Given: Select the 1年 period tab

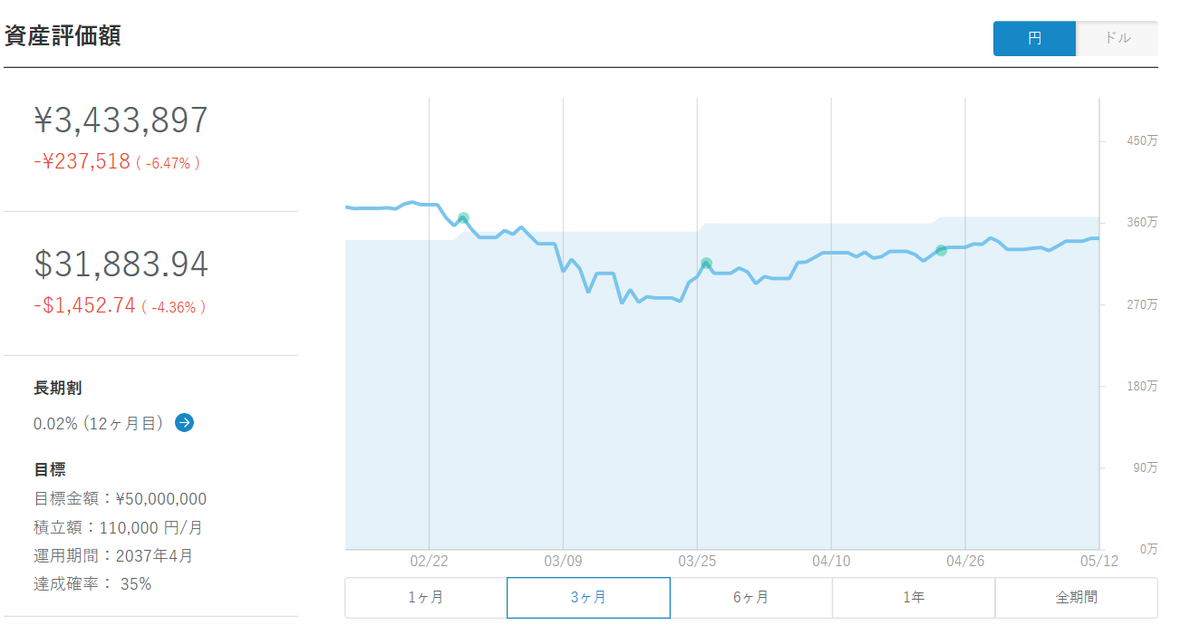Looking at the screenshot, I should click(913, 598).
